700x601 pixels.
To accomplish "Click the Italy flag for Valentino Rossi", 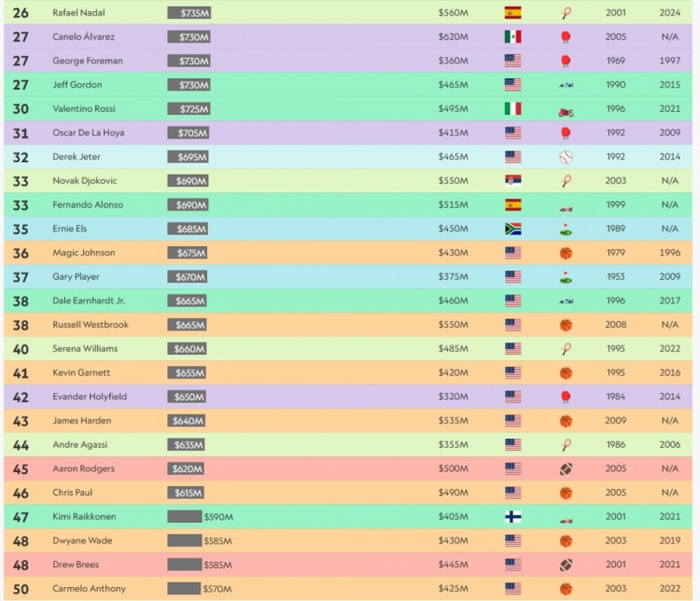I will (x=513, y=109).
